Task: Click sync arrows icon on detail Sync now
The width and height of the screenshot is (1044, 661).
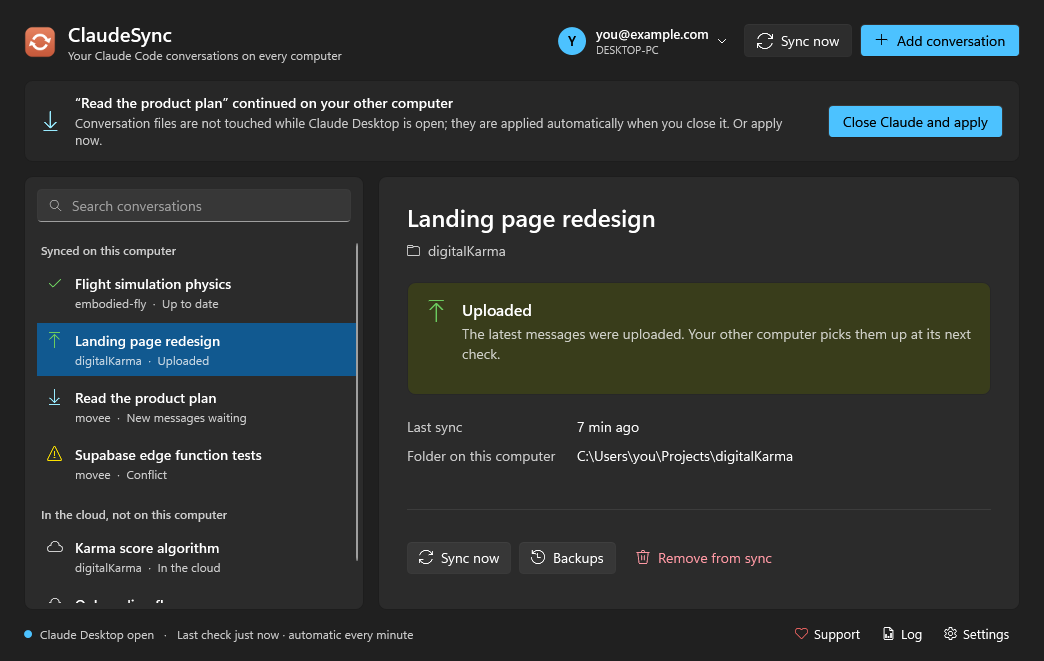Action: coord(425,557)
